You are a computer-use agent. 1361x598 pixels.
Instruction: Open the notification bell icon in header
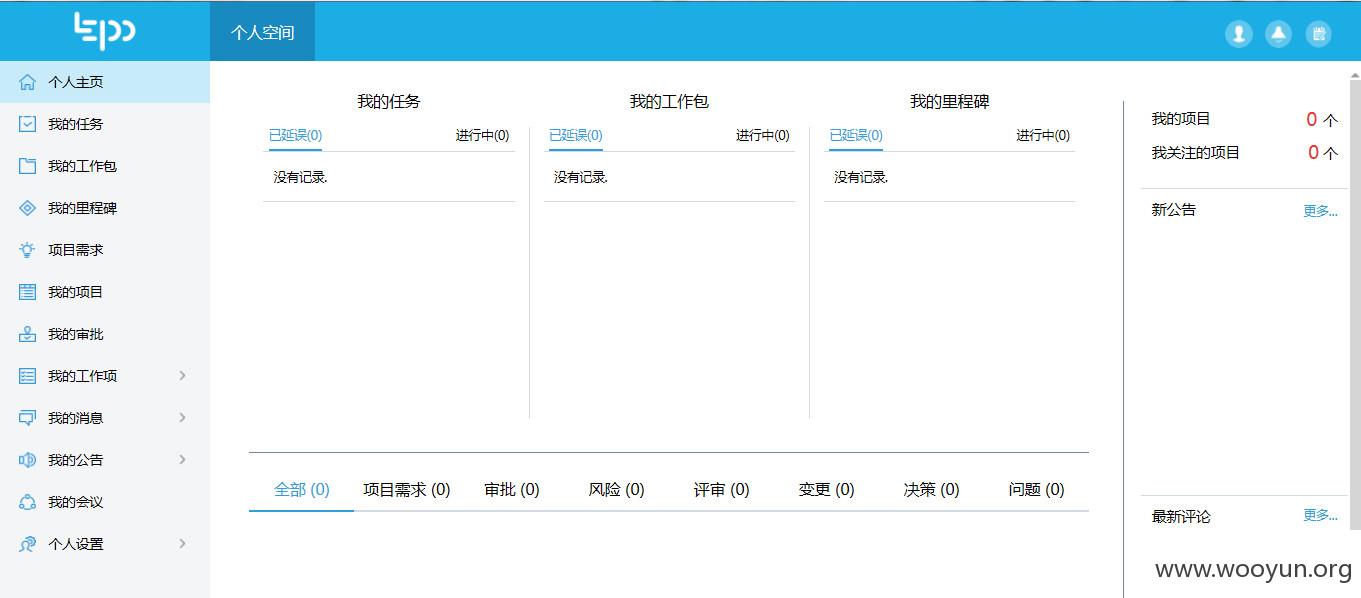(x=1278, y=34)
